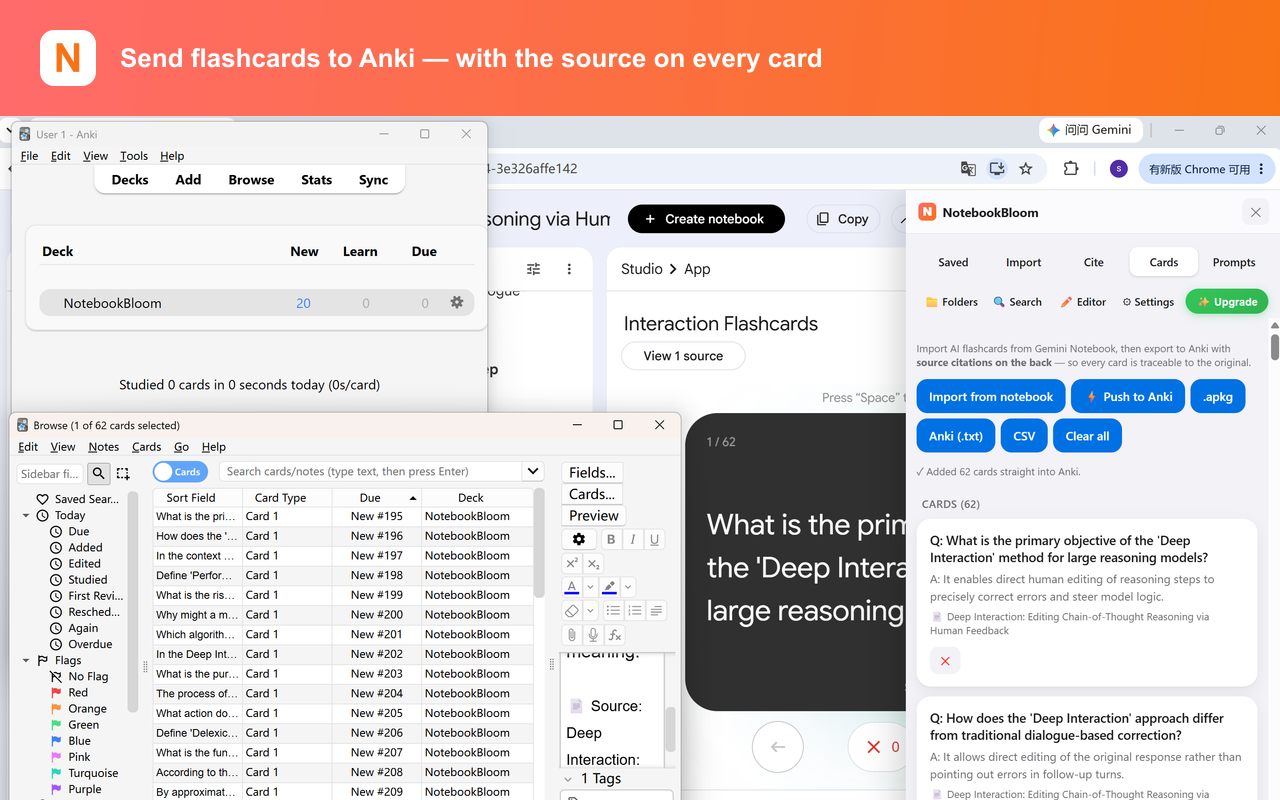Click the Clear all button
Screen dimensions: 1280x800
(1087, 436)
